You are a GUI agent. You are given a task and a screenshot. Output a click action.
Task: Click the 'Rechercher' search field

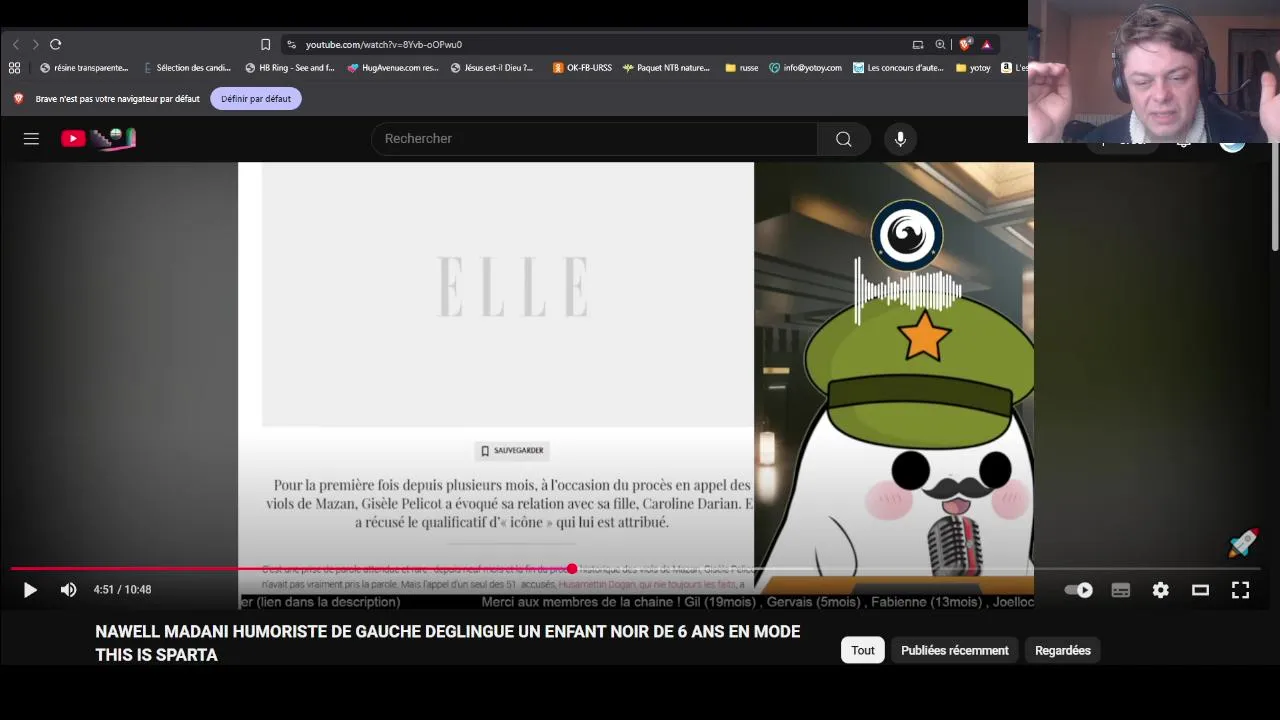[x=594, y=139]
